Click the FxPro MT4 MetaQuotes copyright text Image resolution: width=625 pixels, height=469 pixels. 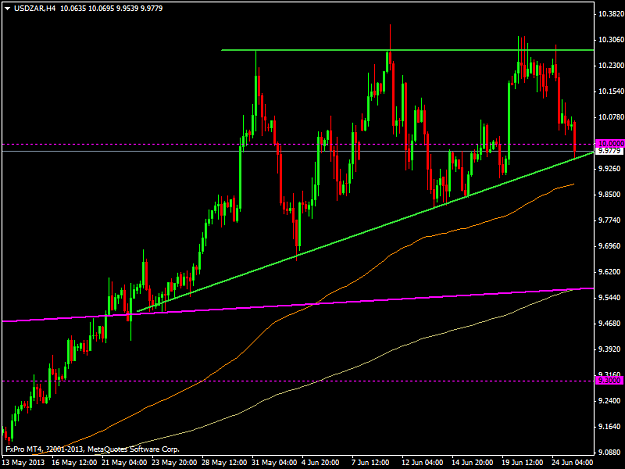(x=92, y=449)
